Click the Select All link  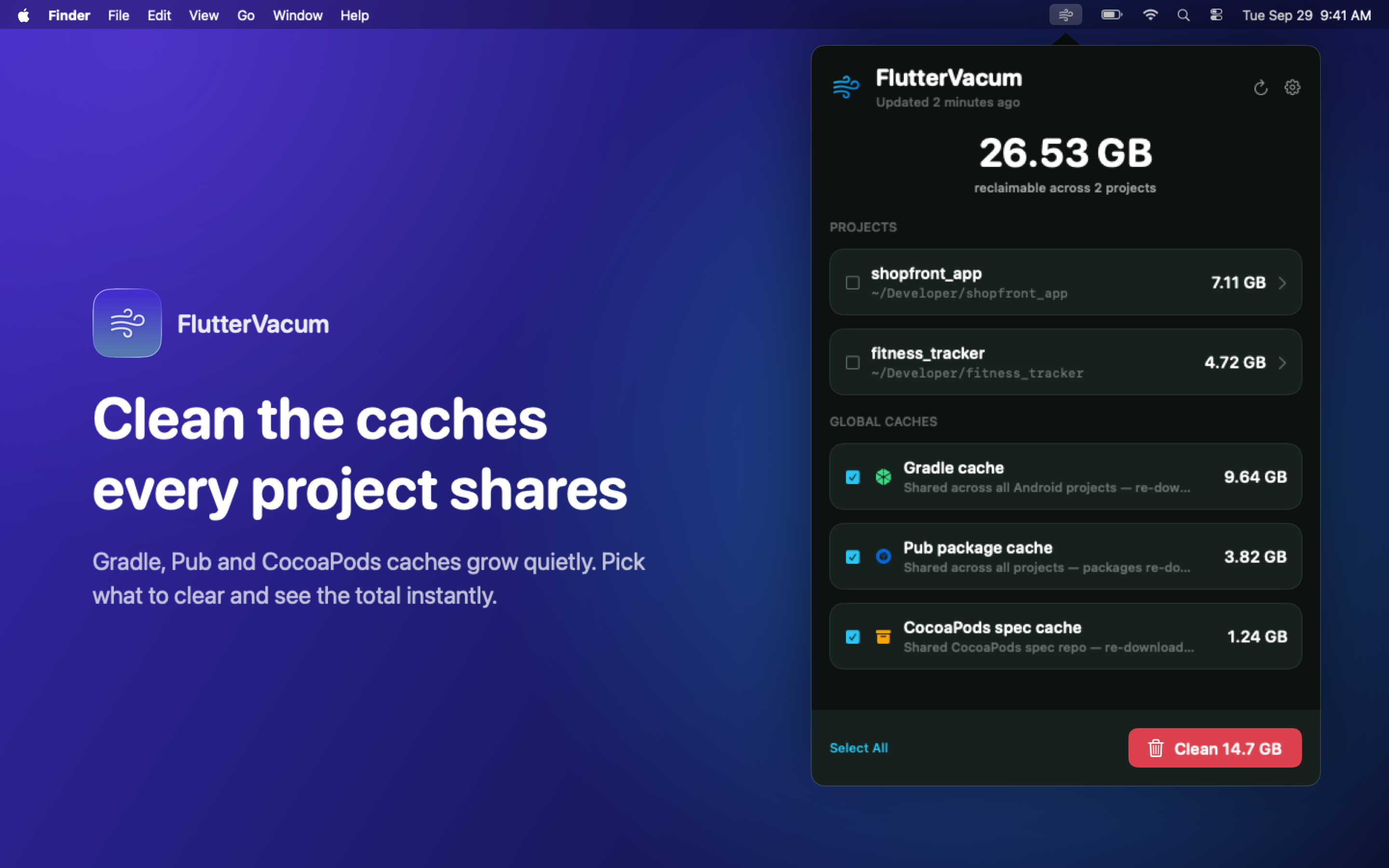[x=858, y=747]
